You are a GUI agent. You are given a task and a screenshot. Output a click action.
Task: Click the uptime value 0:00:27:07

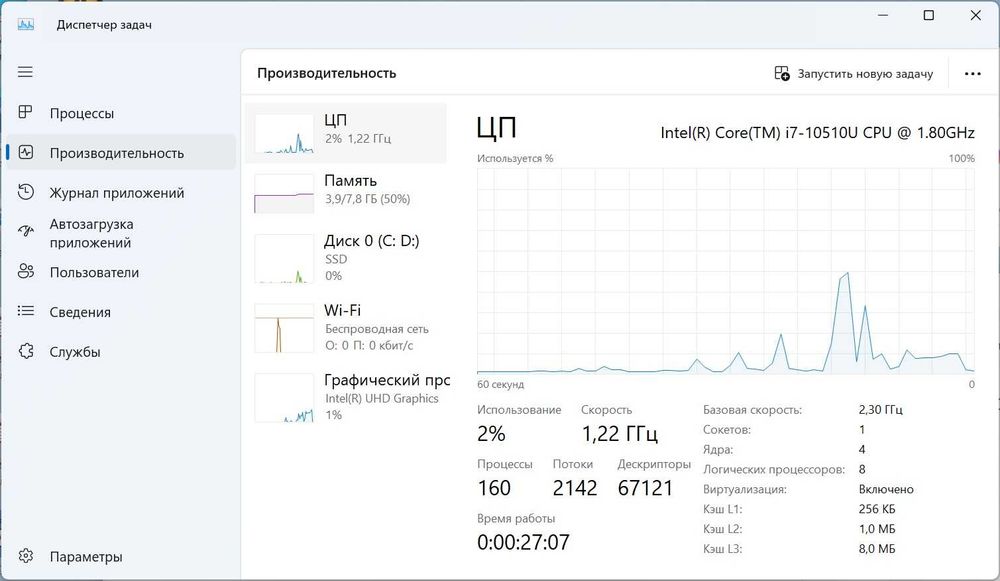[524, 542]
